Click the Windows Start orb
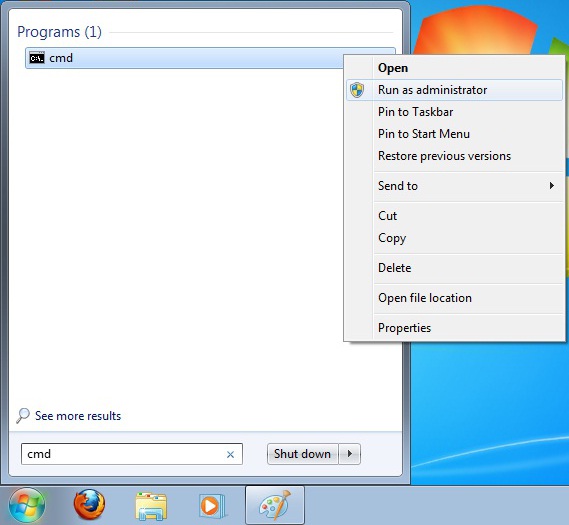The image size is (569, 525). [x=27, y=505]
